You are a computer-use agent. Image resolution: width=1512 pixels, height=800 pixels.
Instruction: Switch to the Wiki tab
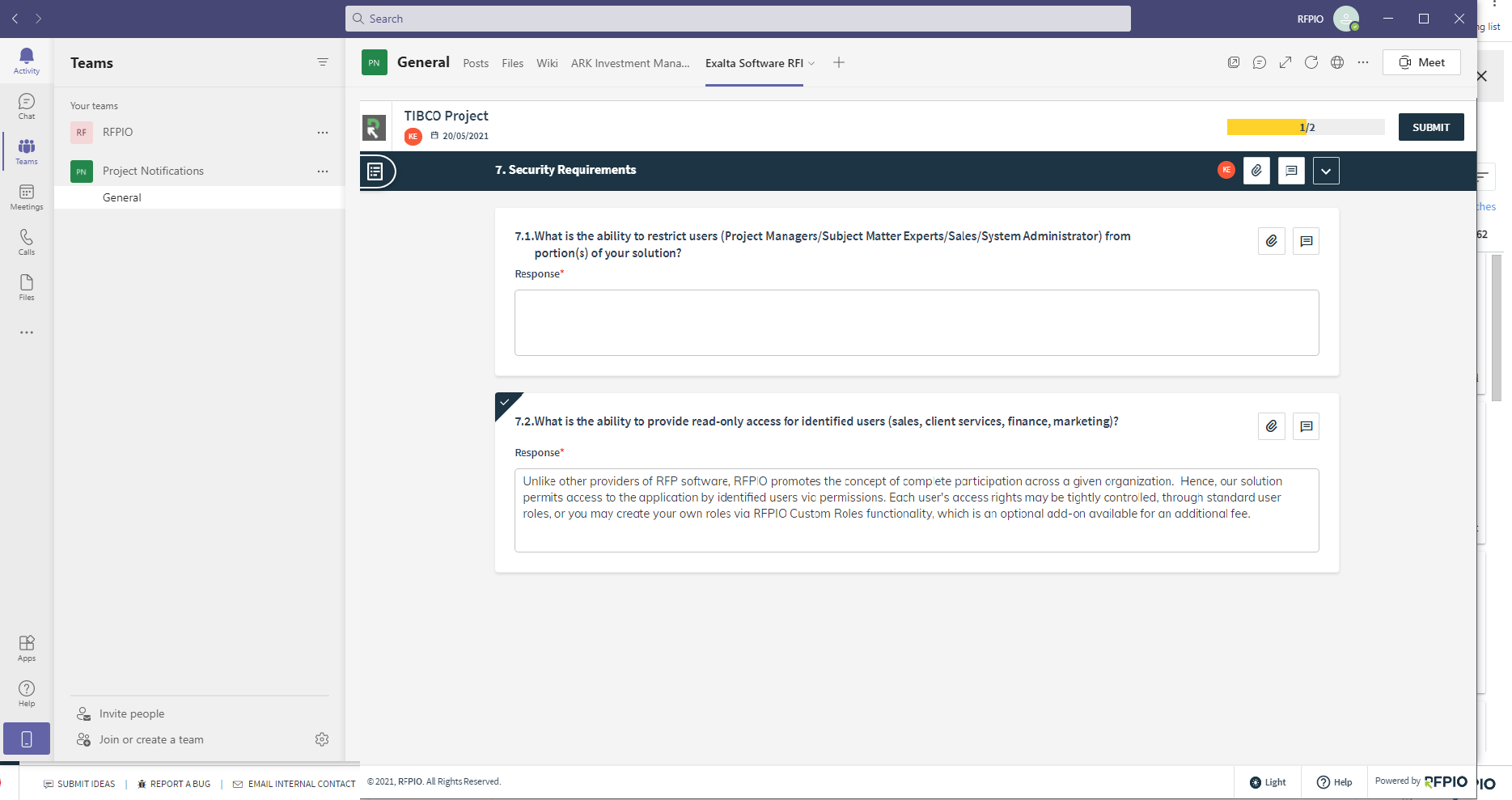click(547, 63)
